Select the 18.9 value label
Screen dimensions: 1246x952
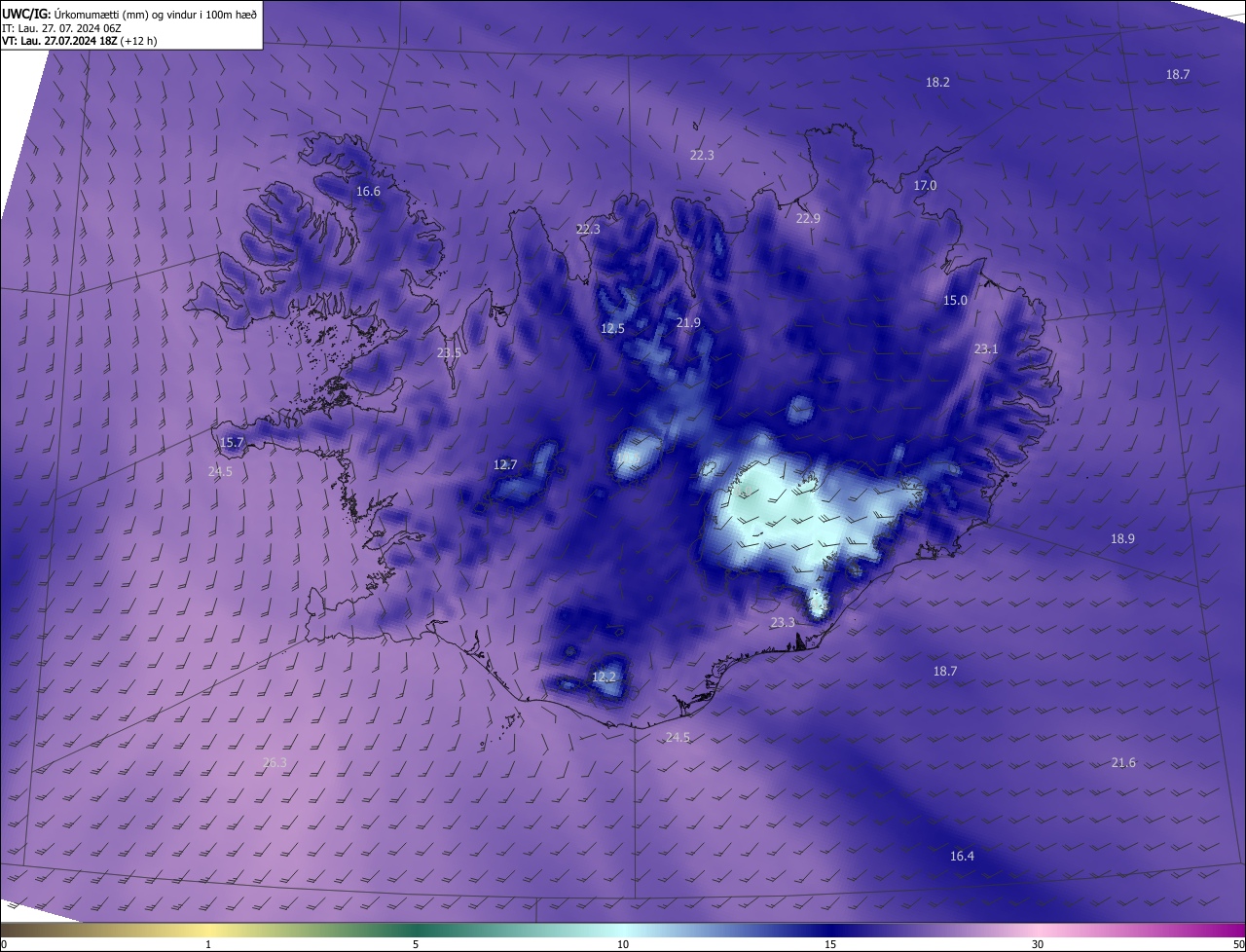(1122, 538)
